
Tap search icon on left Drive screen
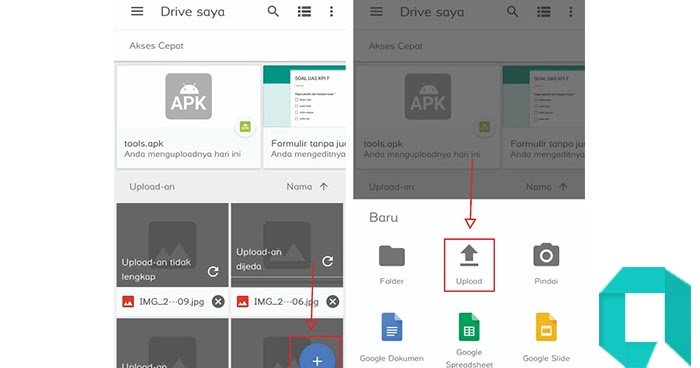click(273, 11)
